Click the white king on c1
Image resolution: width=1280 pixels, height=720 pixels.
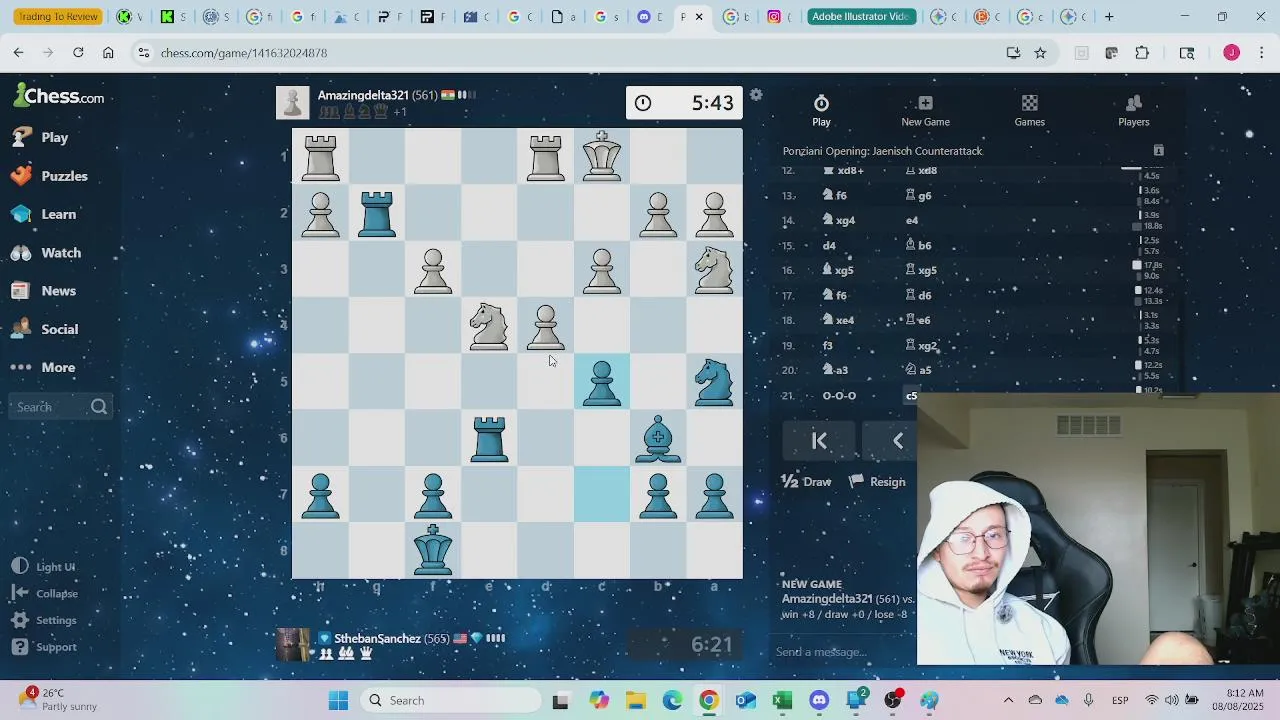click(602, 156)
